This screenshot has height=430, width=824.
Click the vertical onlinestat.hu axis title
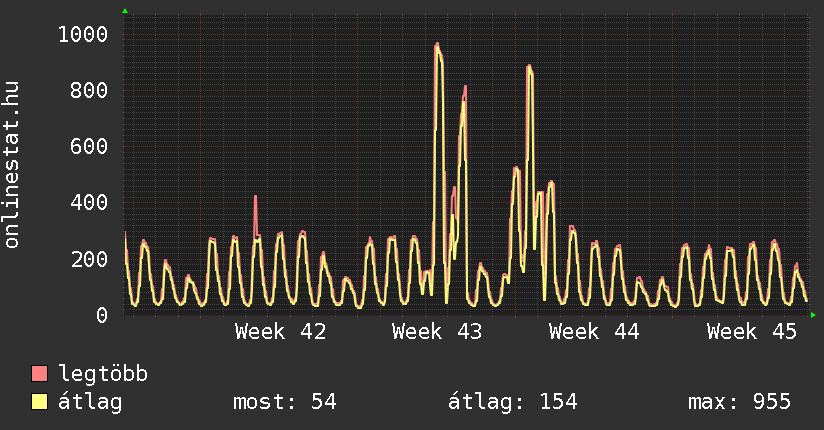[x=12, y=165]
